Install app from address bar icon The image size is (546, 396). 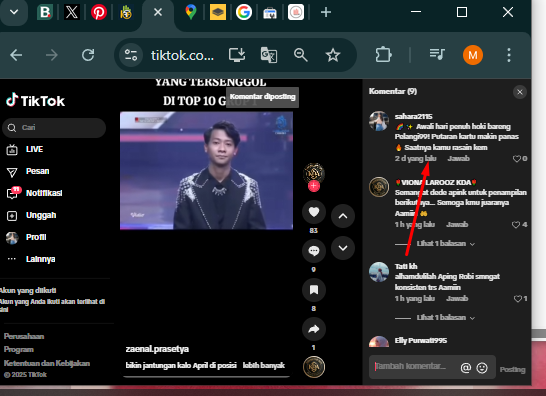[237, 55]
